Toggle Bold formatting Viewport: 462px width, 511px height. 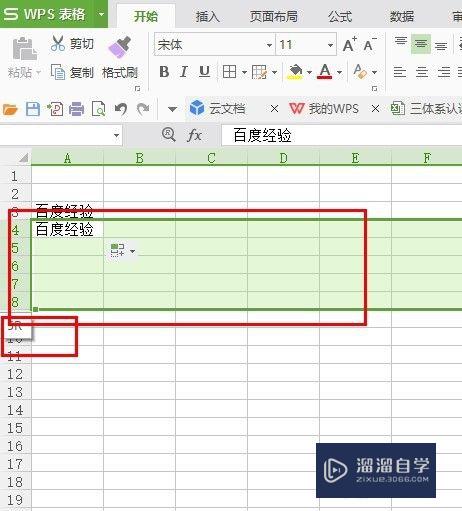pos(164,72)
